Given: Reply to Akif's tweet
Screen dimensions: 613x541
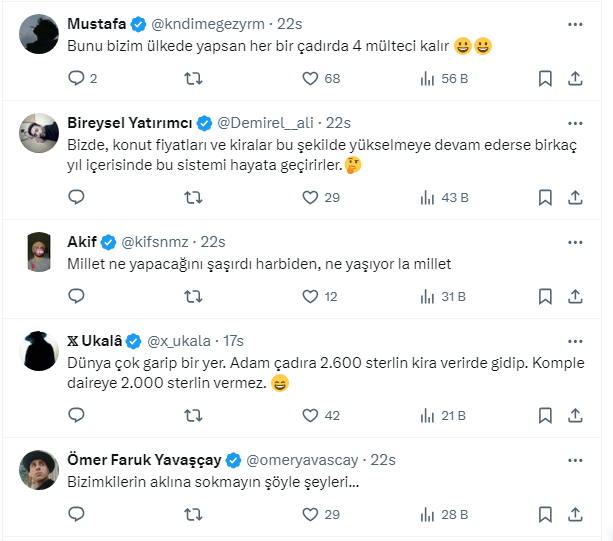Looking at the screenshot, I should click(76, 296).
